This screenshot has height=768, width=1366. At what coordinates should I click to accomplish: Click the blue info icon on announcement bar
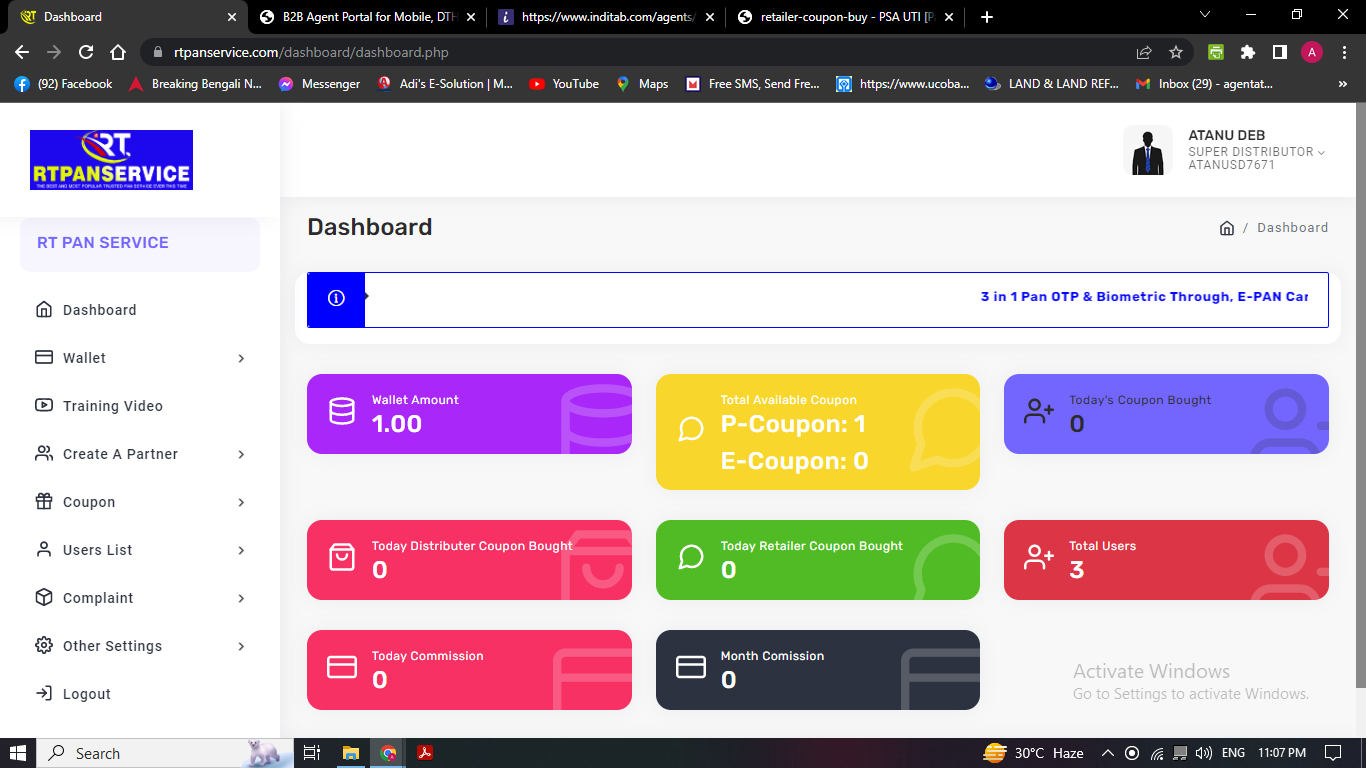click(336, 299)
